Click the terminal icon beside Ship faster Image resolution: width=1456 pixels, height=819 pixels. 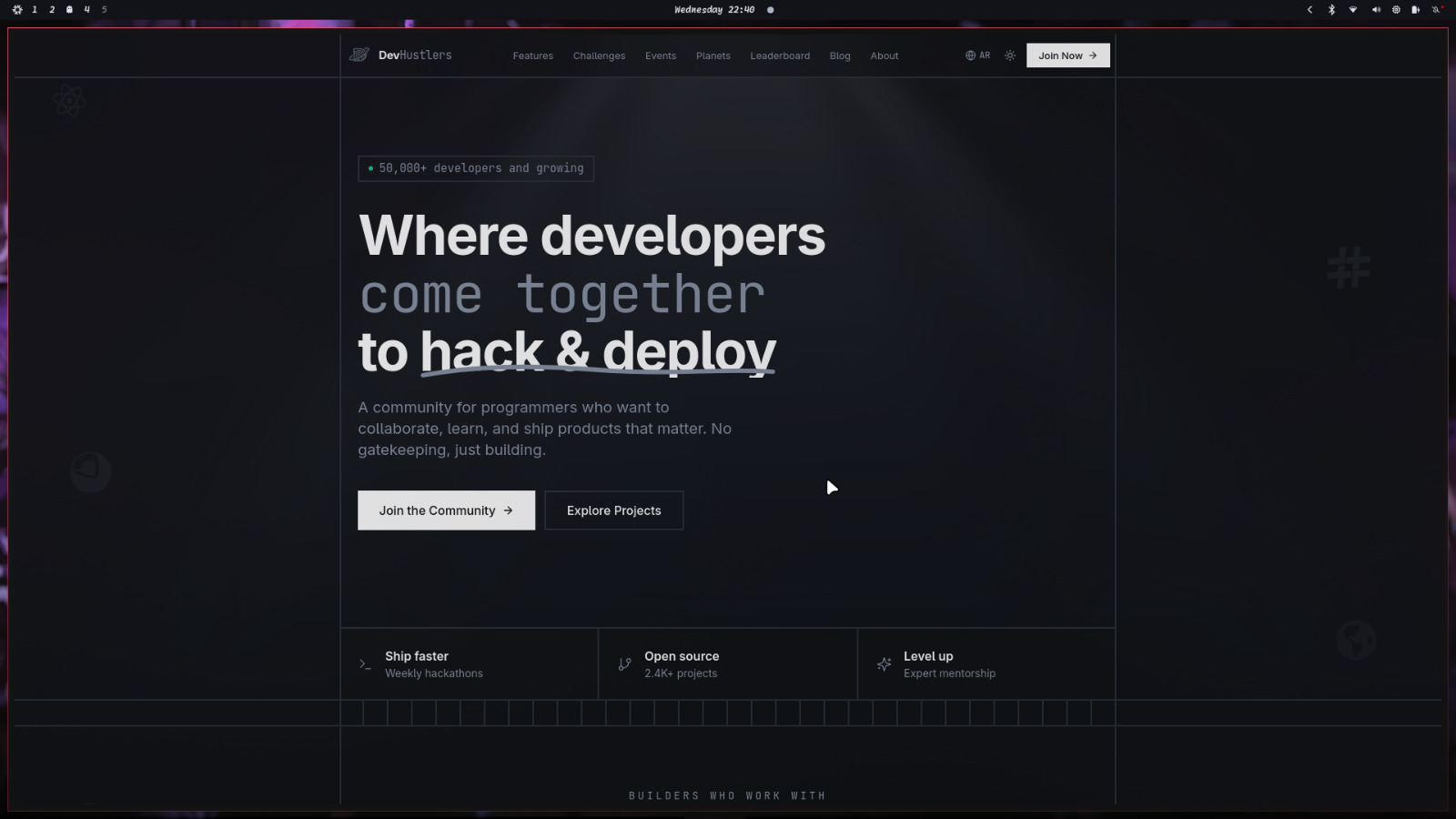coord(365,664)
